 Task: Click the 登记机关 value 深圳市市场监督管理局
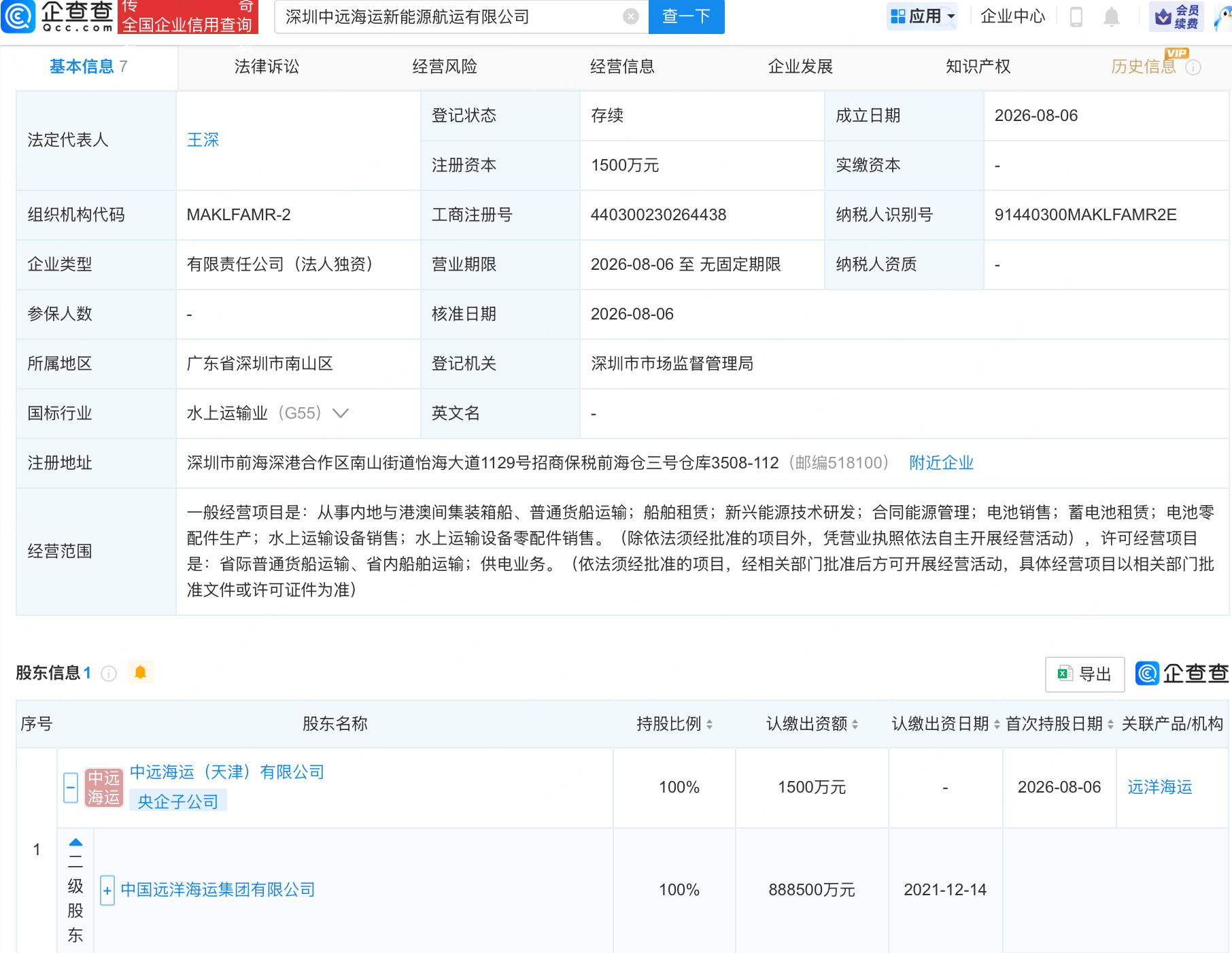(x=672, y=364)
